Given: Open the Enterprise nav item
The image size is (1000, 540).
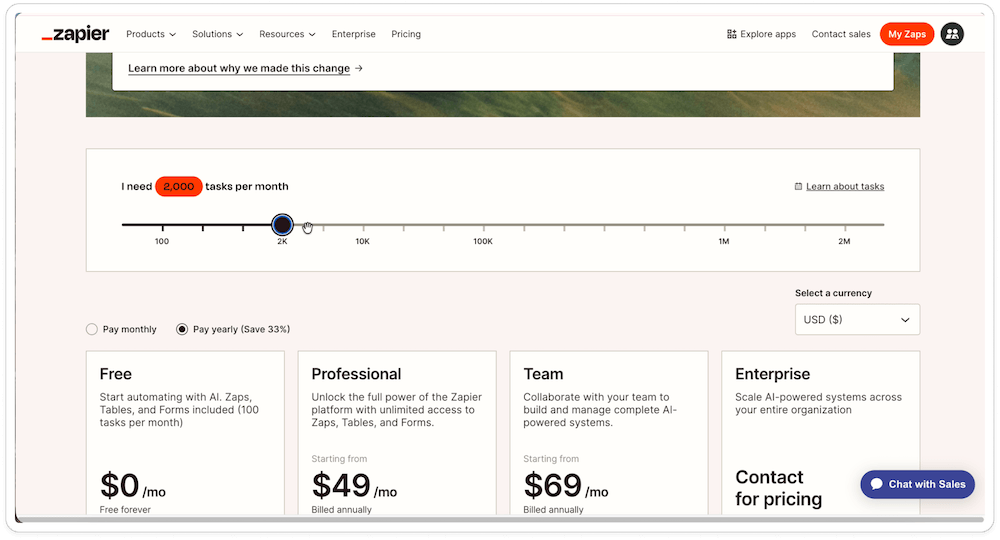Looking at the screenshot, I should [x=353, y=34].
